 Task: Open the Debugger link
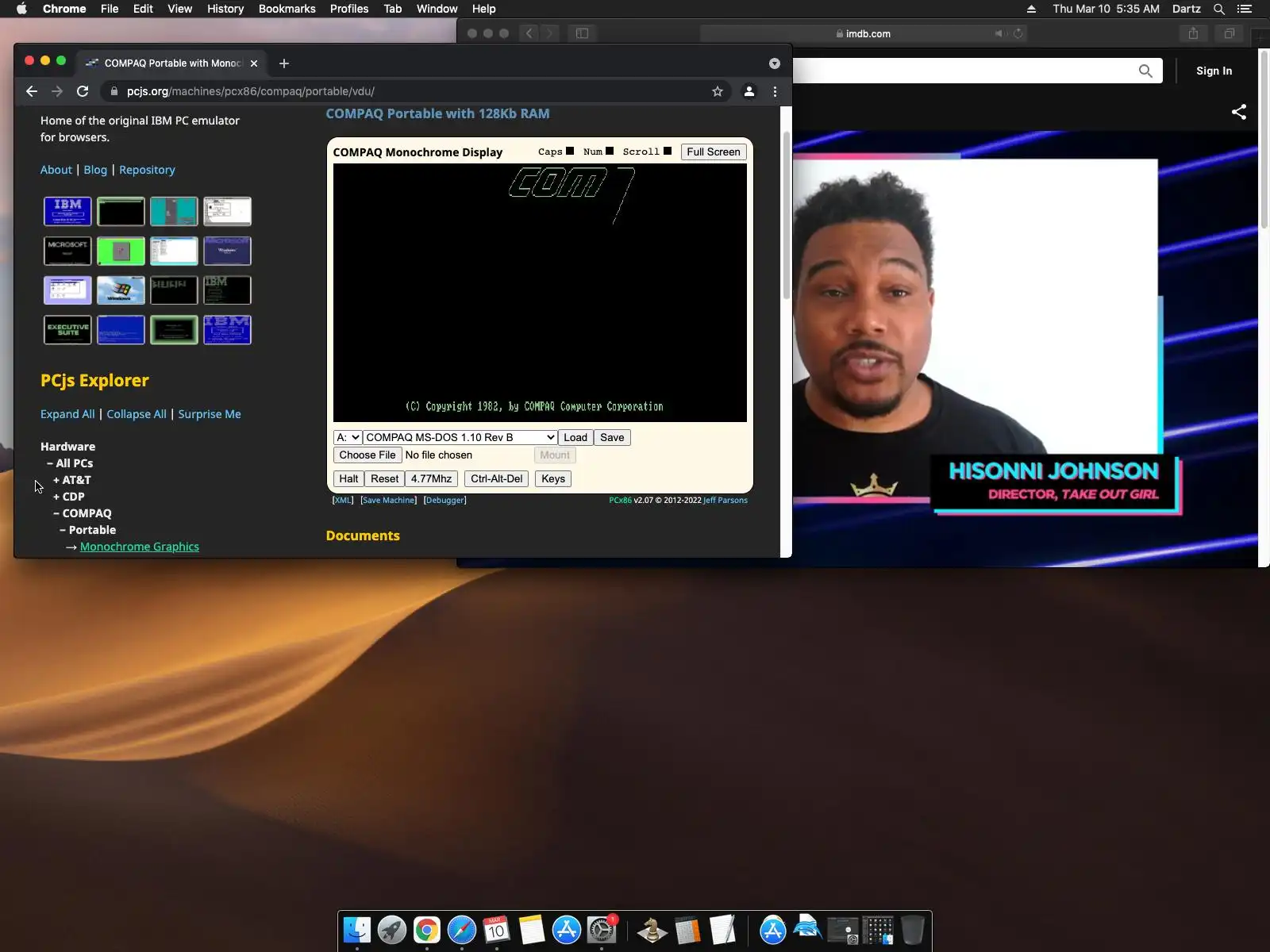point(445,501)
